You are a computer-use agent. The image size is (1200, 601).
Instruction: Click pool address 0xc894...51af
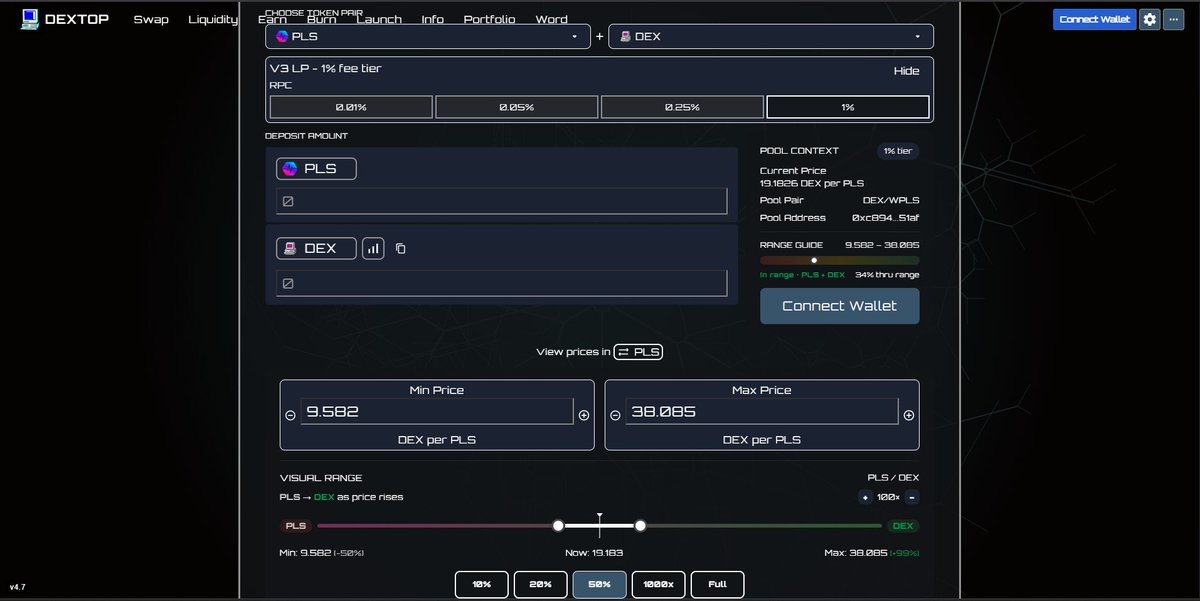(x=885, y=217)
